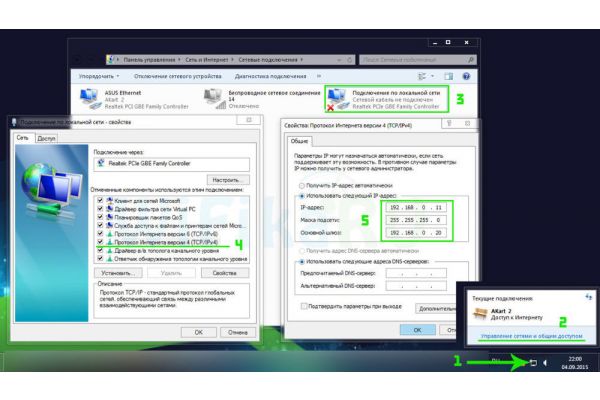Image resolution: width=600 pixels, height=400 pixels.
Task: Click the network tray icon in taskbar
Action: tap(533, 362)
